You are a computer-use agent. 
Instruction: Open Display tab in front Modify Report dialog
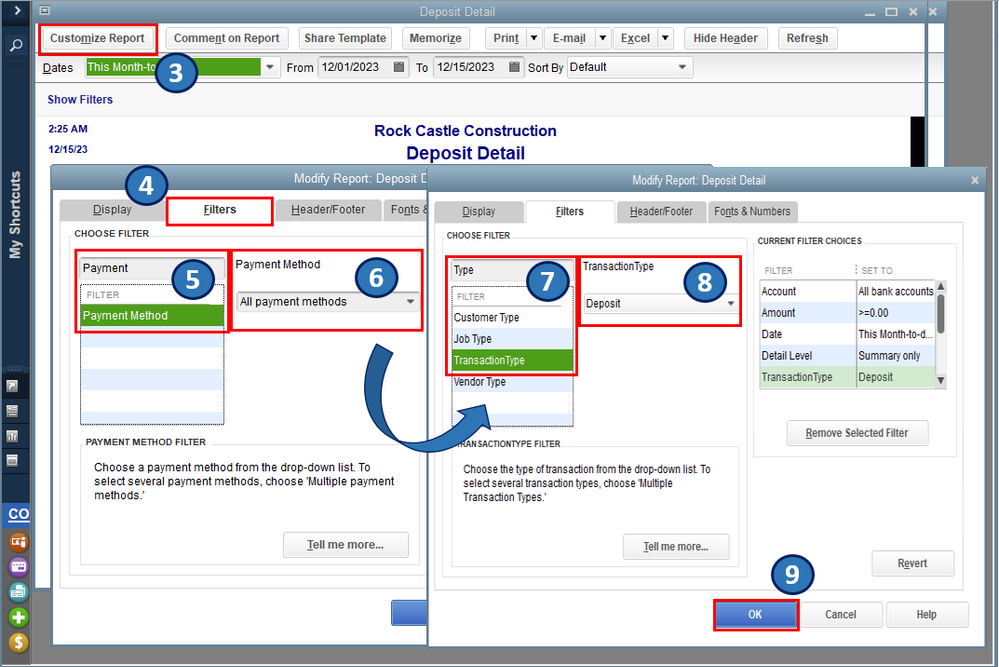tap(479, 212)
